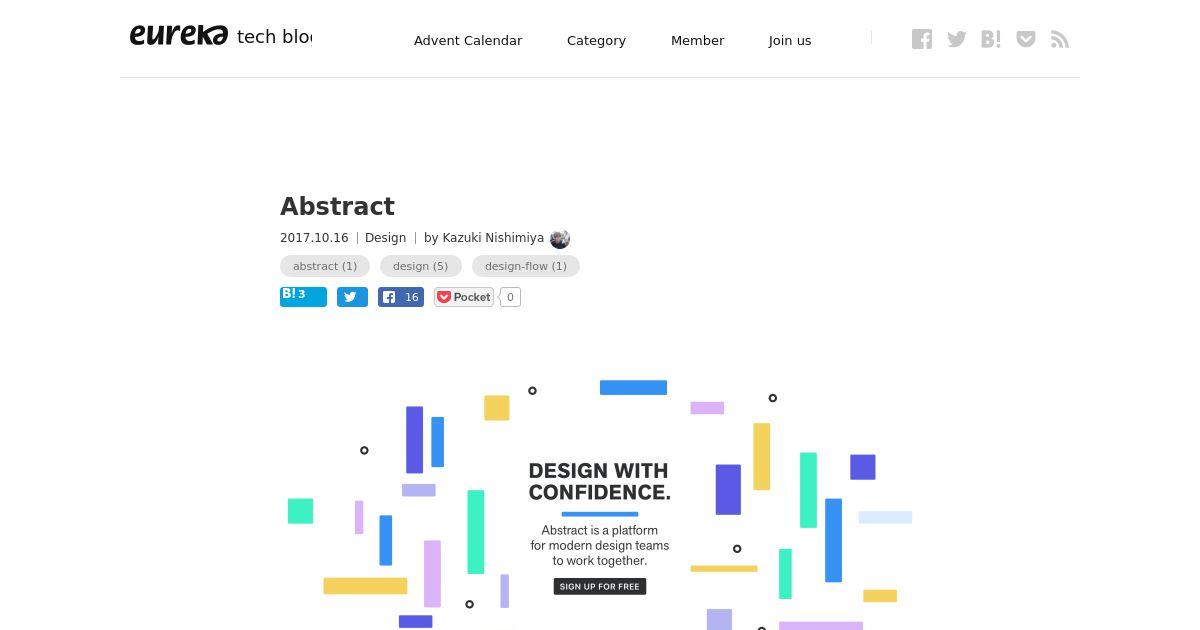Open the Design category link
1200x630 pixels.
point(385,238)
